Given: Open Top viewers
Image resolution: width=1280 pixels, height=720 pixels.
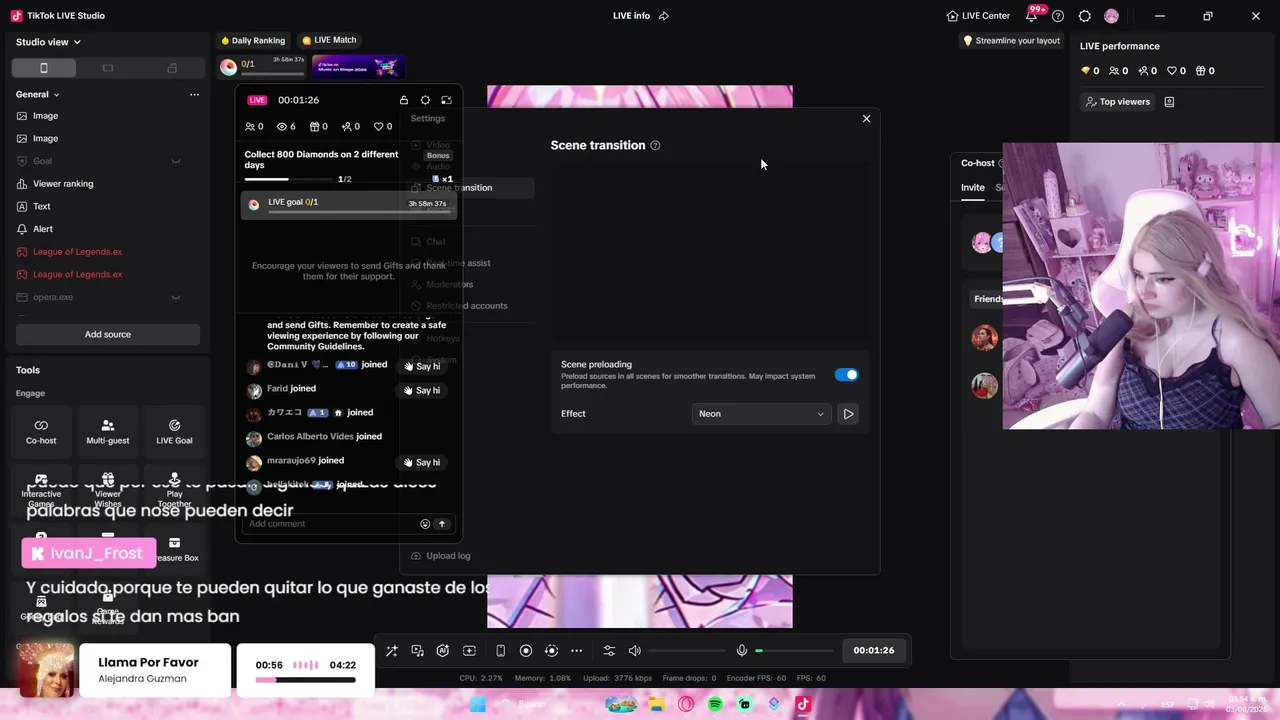Looking at the screenshot, I should pos(1117,102).
